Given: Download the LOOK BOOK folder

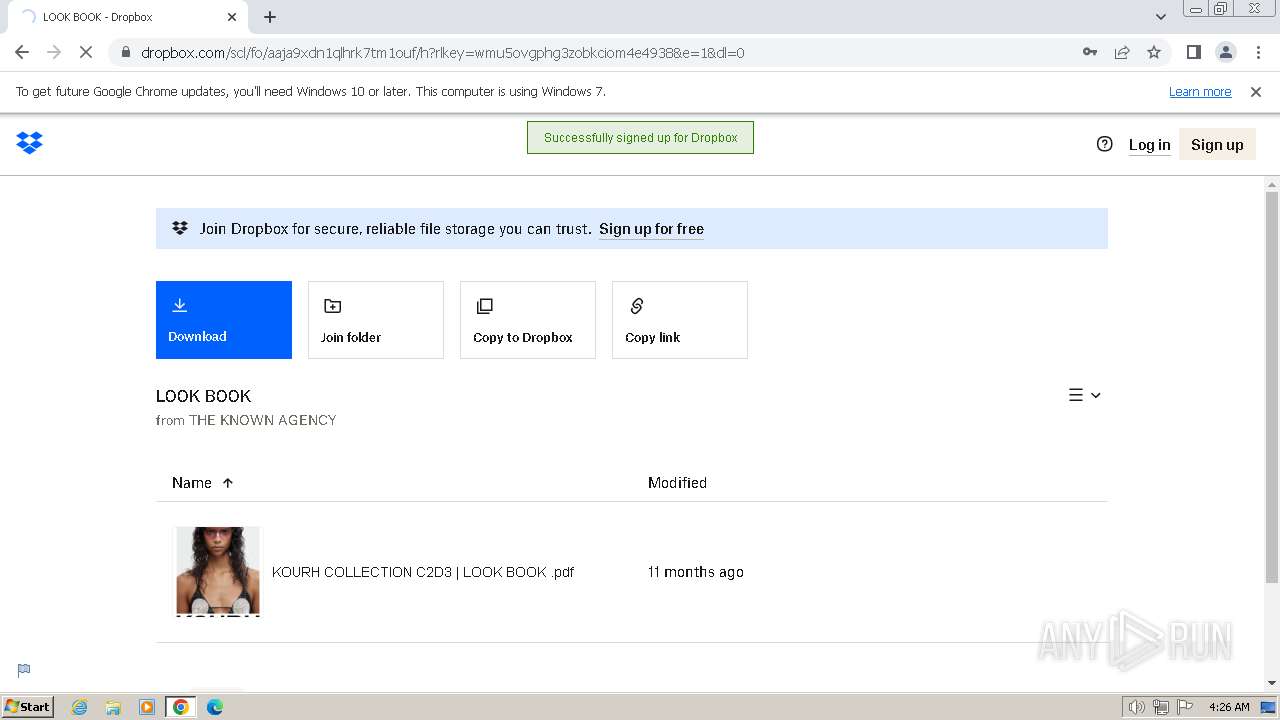Looking at the screenshot, I should tap(224, 320).
